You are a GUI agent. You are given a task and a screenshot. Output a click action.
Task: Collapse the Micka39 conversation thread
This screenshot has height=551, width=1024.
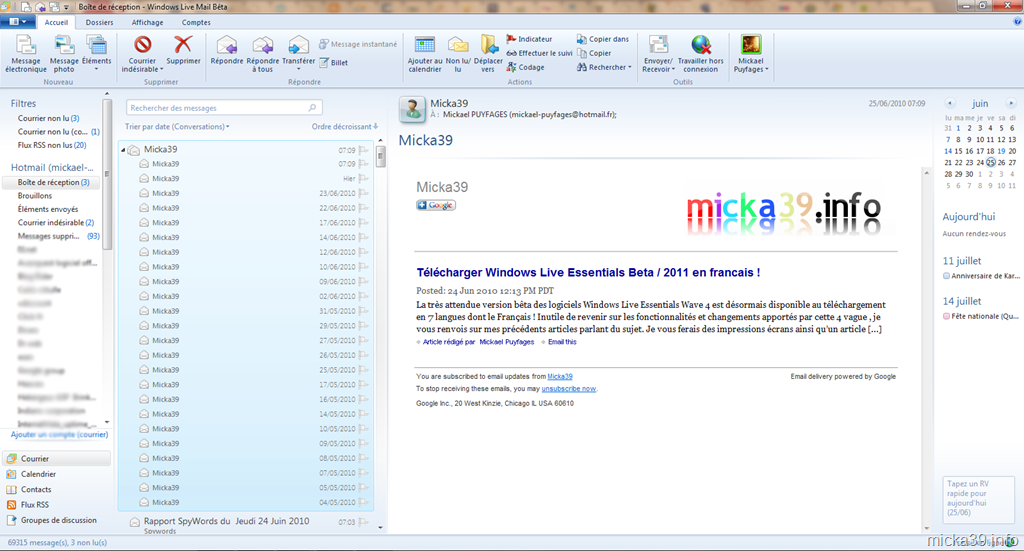[123, 150]
